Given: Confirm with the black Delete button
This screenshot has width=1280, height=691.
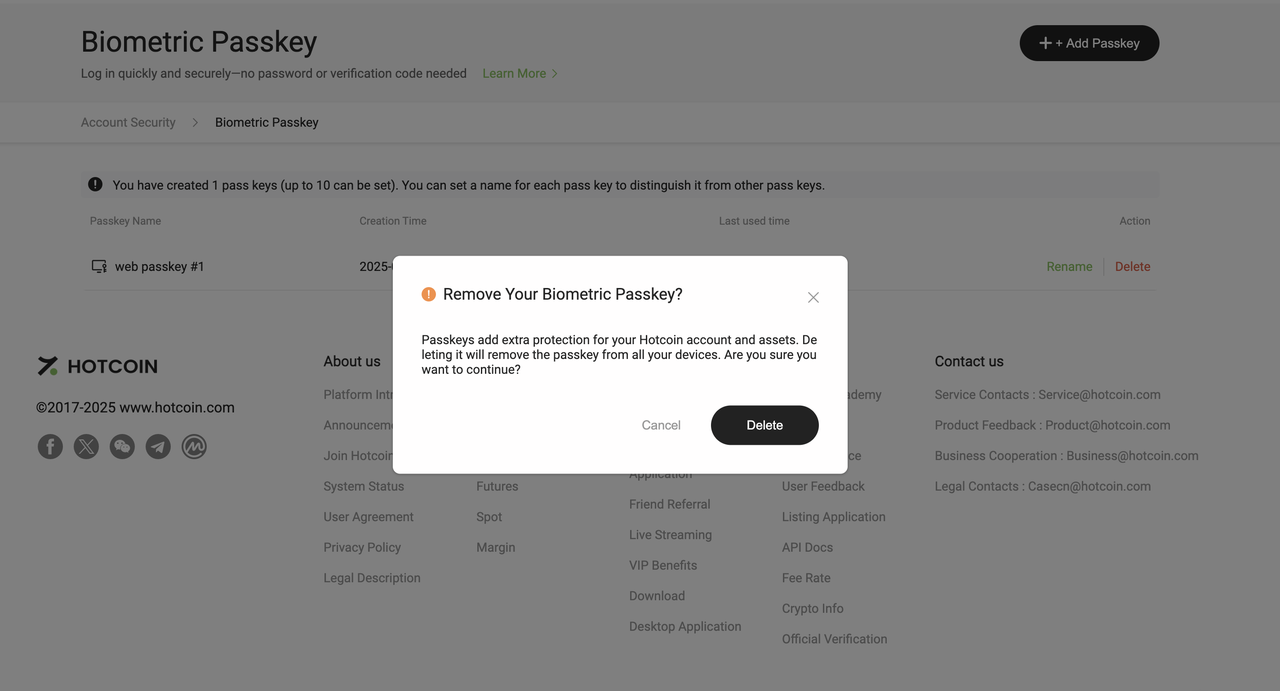Looking at the screenshot, I should (764, 425).
